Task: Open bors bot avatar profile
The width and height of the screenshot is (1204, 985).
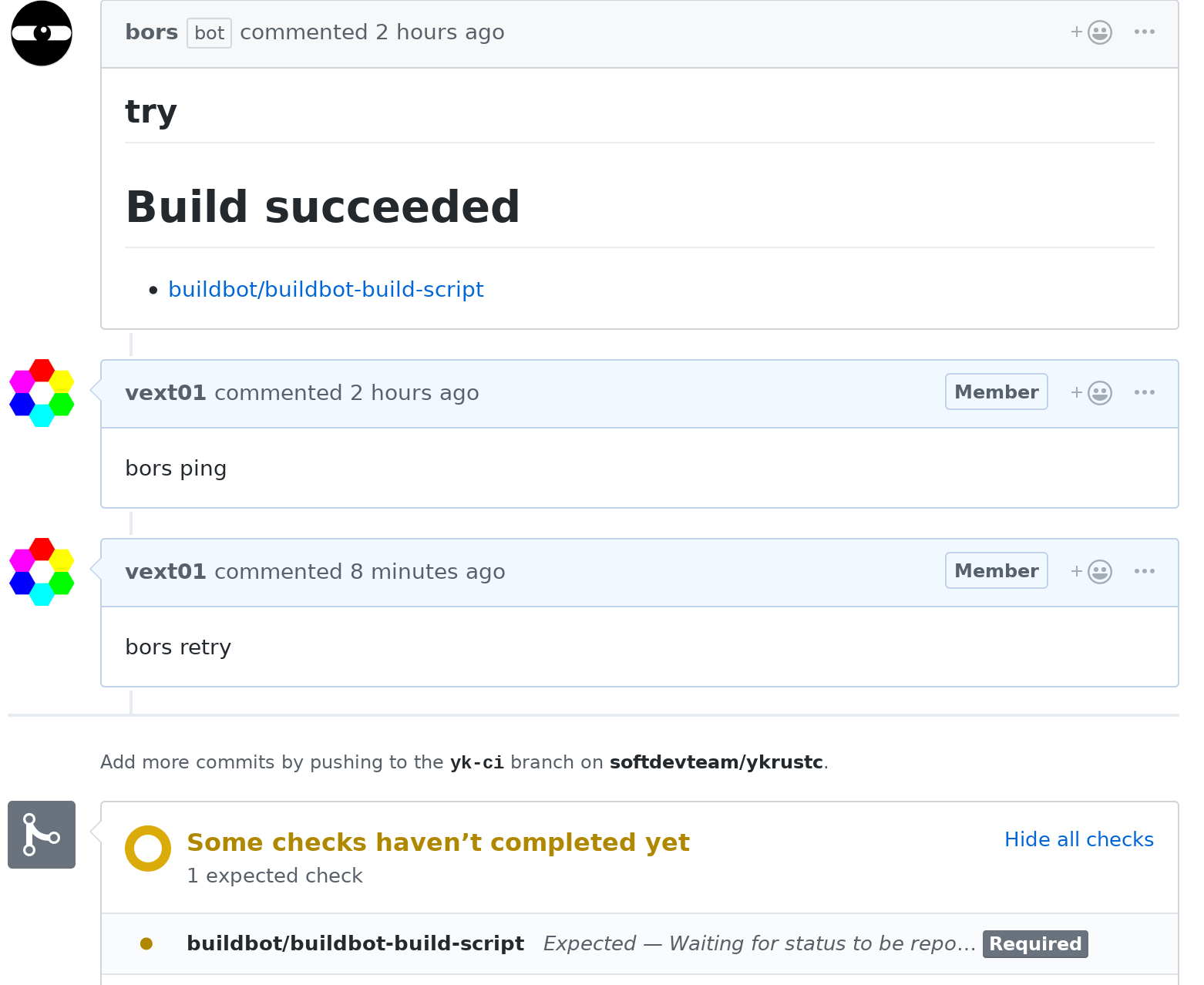Action: [42, 33]
